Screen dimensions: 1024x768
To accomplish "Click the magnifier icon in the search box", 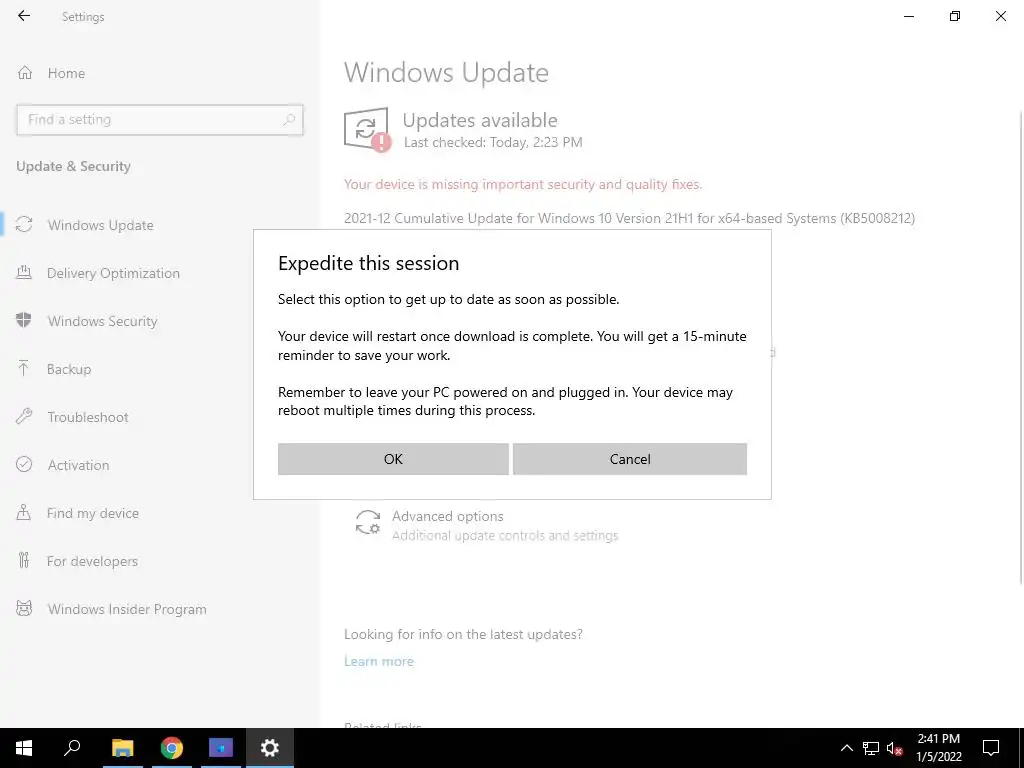I will click(289, 120).
